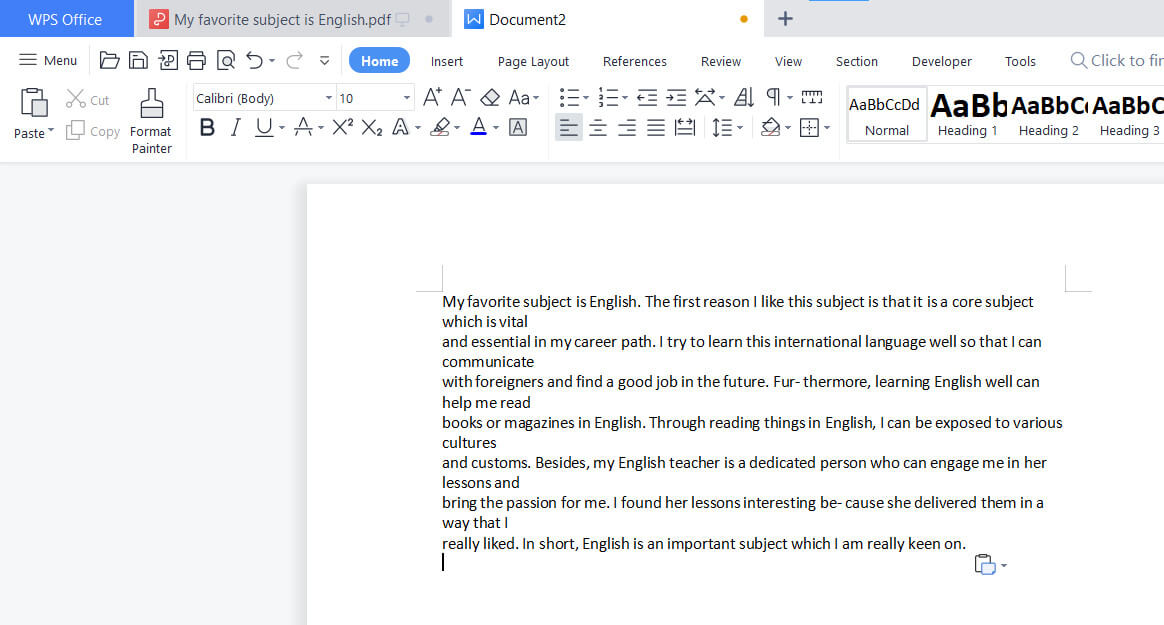Show paragraph marks

775,97
